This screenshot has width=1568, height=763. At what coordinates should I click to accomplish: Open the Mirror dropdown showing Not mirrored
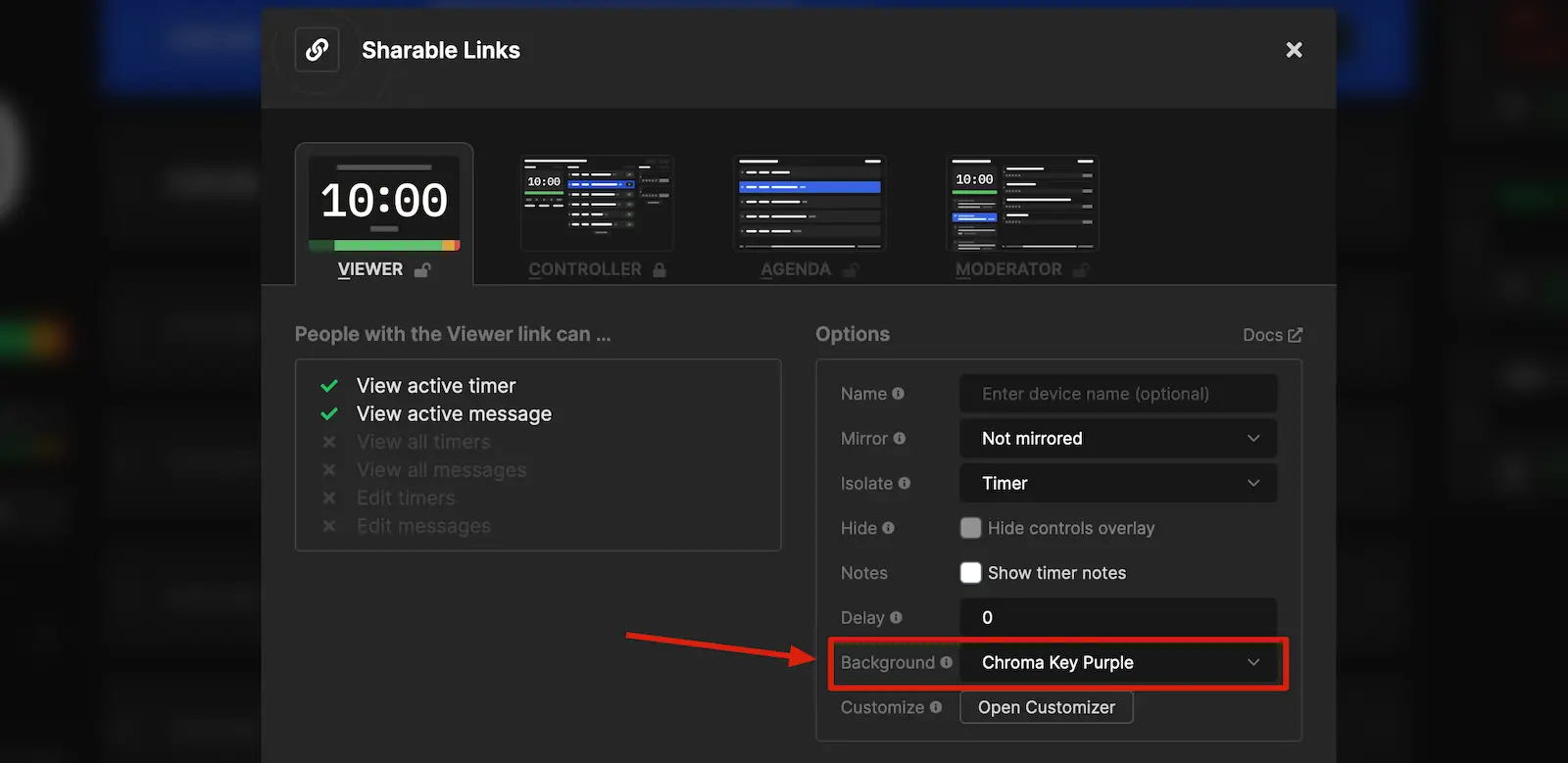(x=1118, y=439)
